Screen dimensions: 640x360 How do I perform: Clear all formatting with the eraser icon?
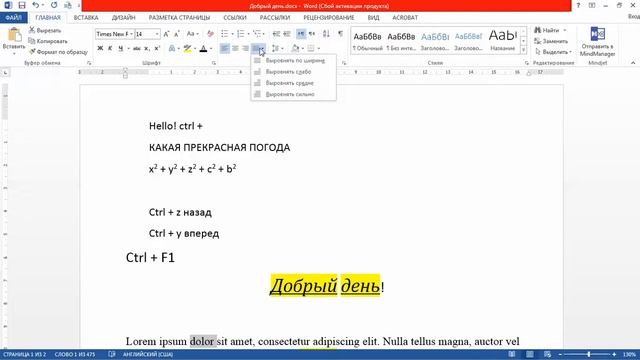(x=210, y=34)
